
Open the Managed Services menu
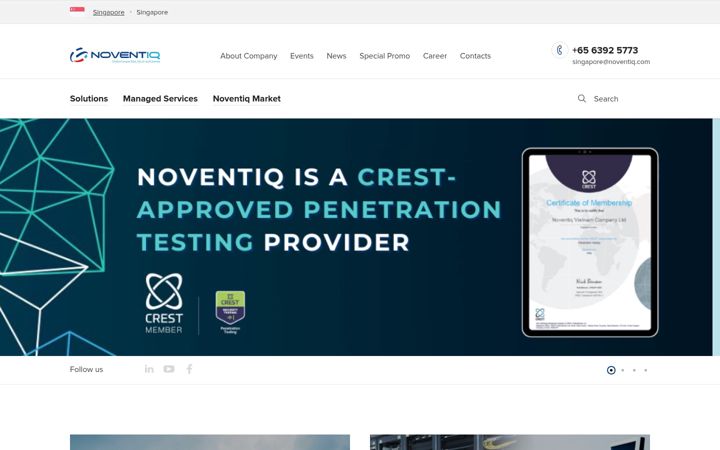pyautogui.click(x=160, y=99)
